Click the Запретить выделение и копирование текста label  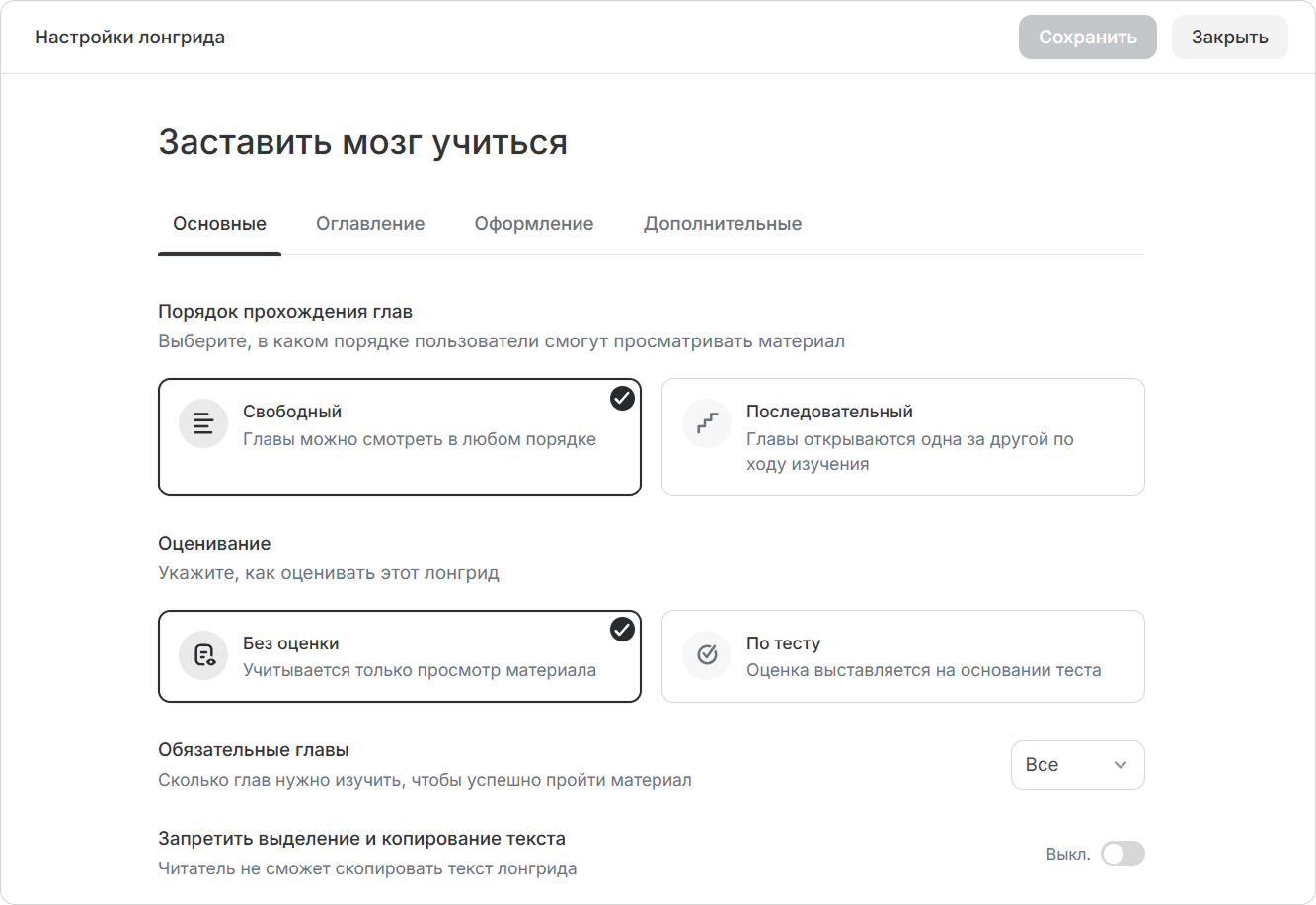(362, 839)
